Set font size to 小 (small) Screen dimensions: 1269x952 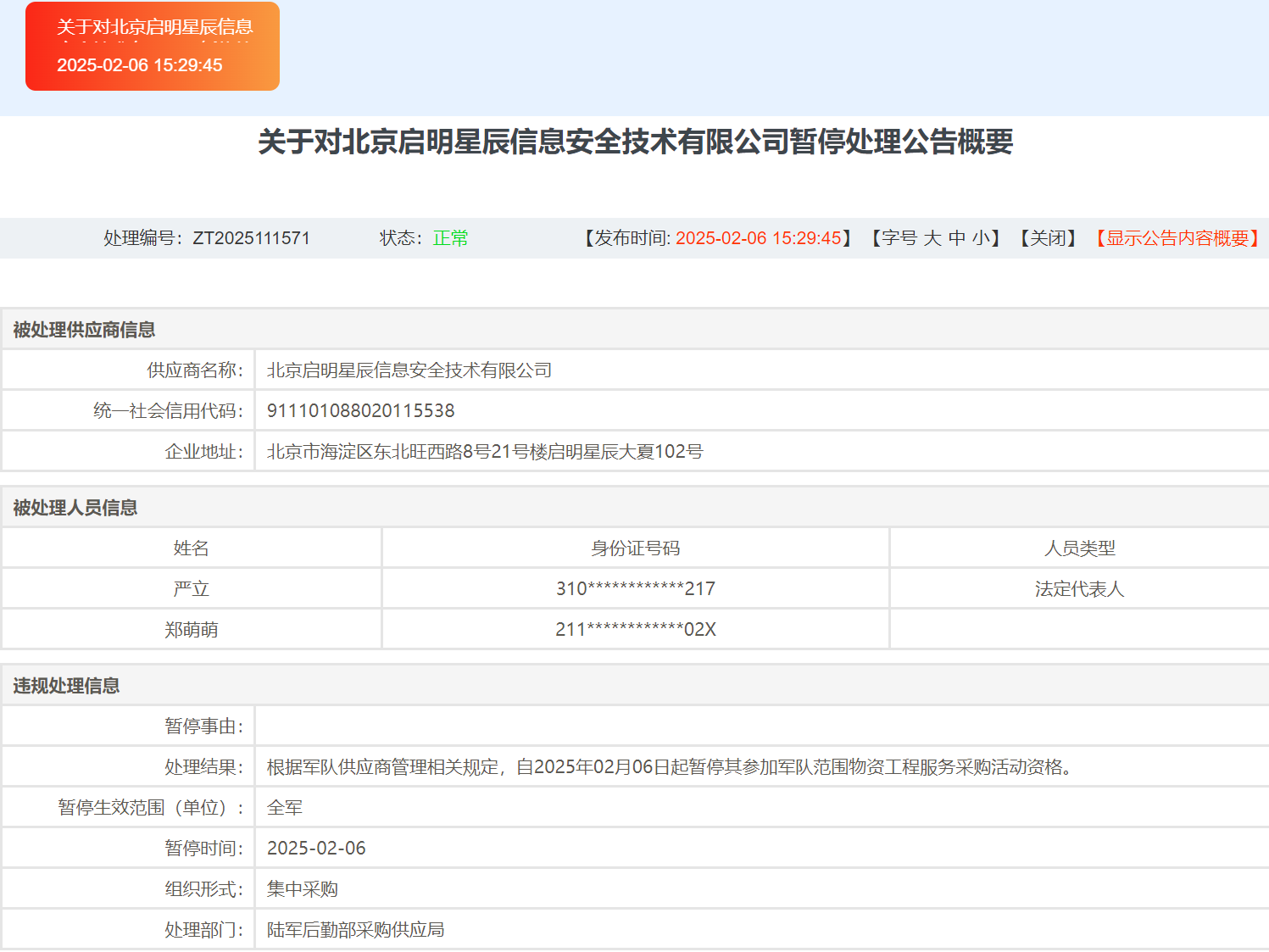[x=980, y=238]
